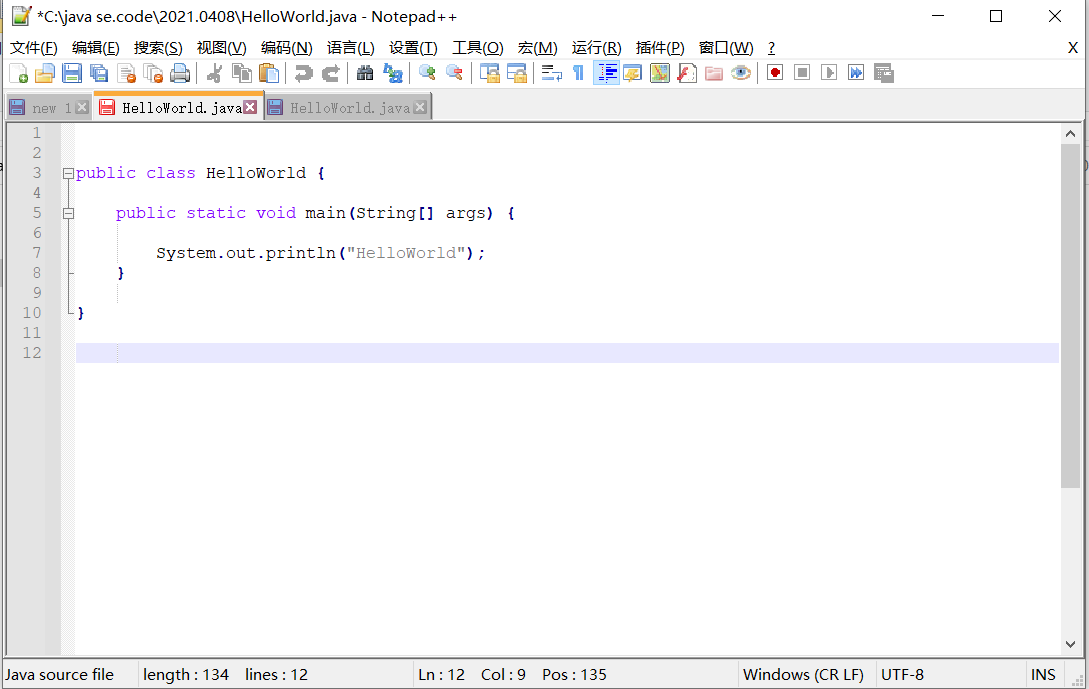Collapse the class fold at line 3
This screenshot has height=689, width=1089.
(68, 174)
